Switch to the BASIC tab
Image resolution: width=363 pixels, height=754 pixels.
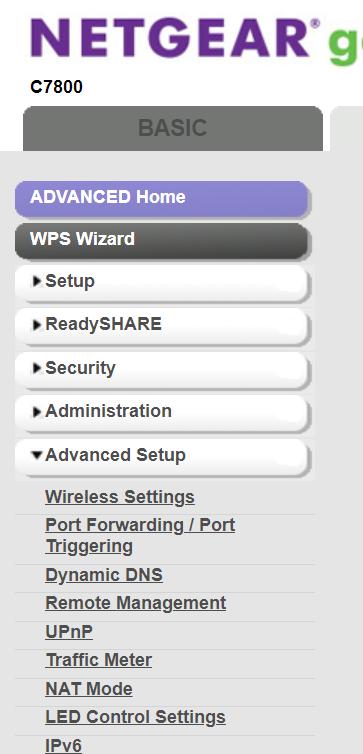173,128
